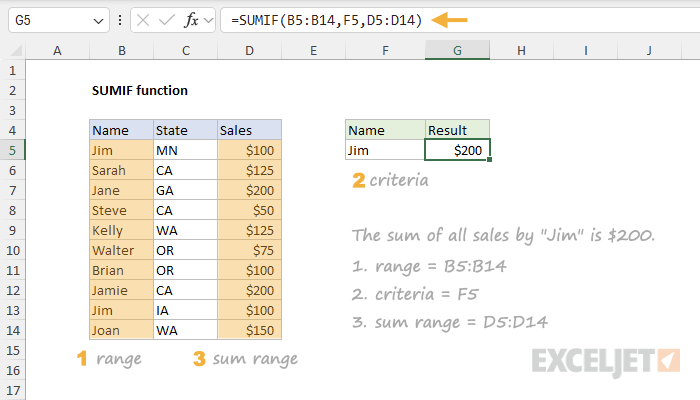The width and height of the screenshot is (700, 400).
Task: Click the Exceljet logo watermark
Action: tap(606, 362)
